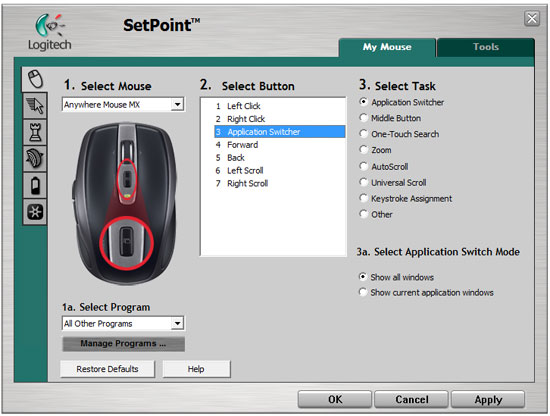This screenshot has width=550, height=416.
Task: Click the Cancel button
Action: pyautogui.click(x=412, y=400)
